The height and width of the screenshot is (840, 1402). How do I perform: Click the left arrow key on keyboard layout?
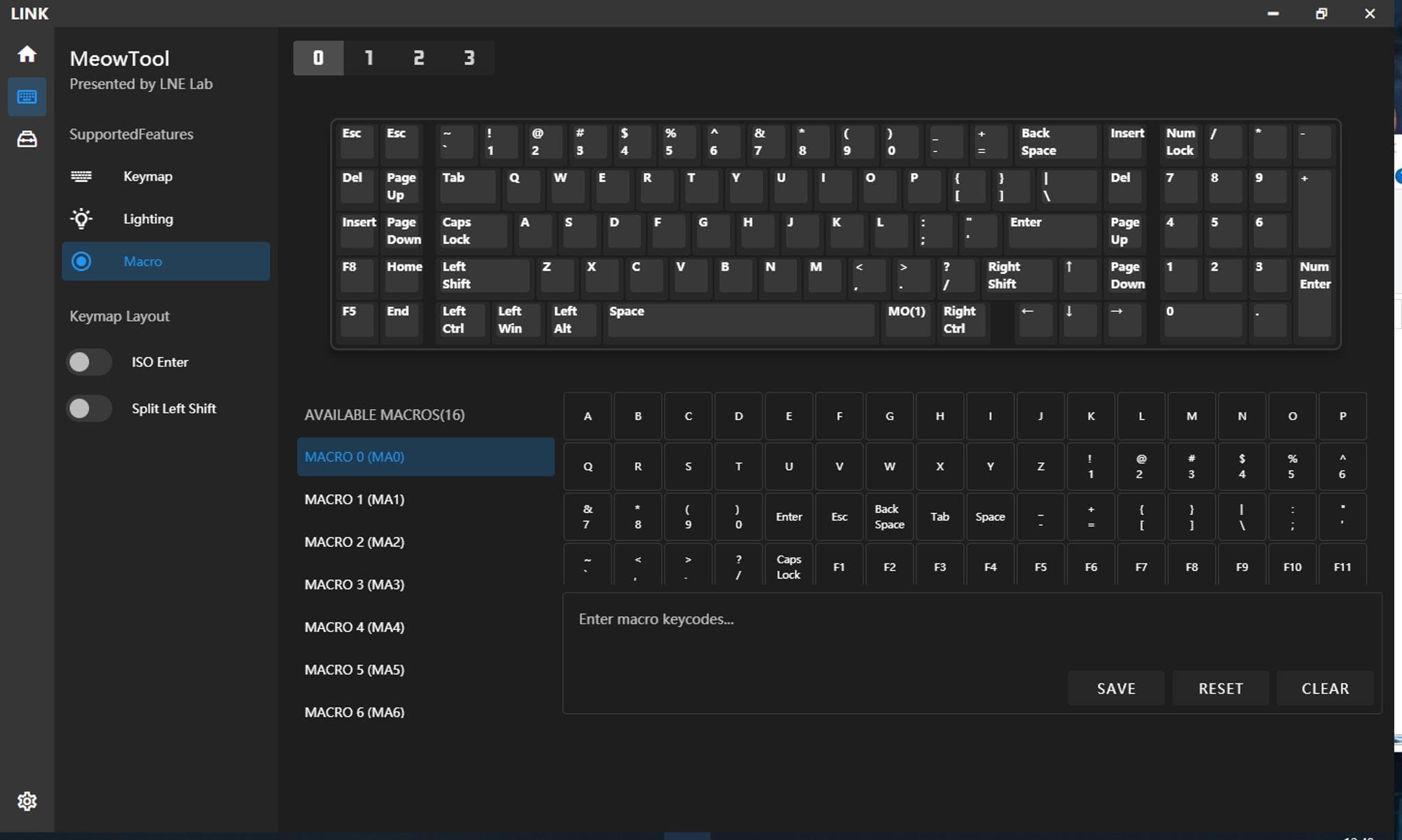[1034, 320]
